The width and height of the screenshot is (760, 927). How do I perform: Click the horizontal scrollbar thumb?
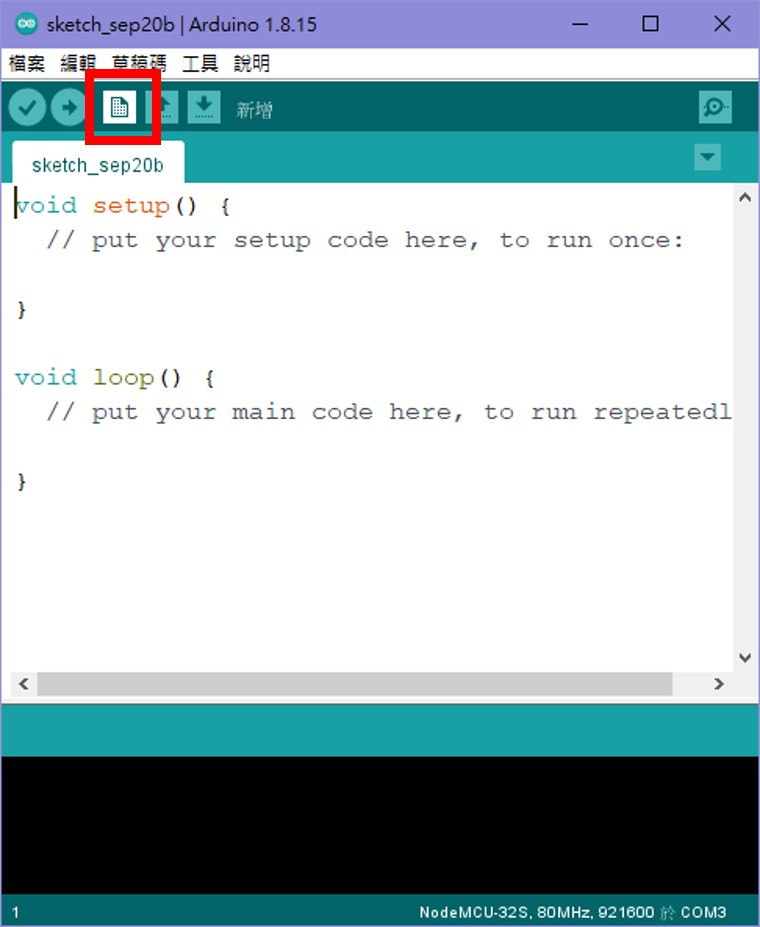tap(355, 684)
